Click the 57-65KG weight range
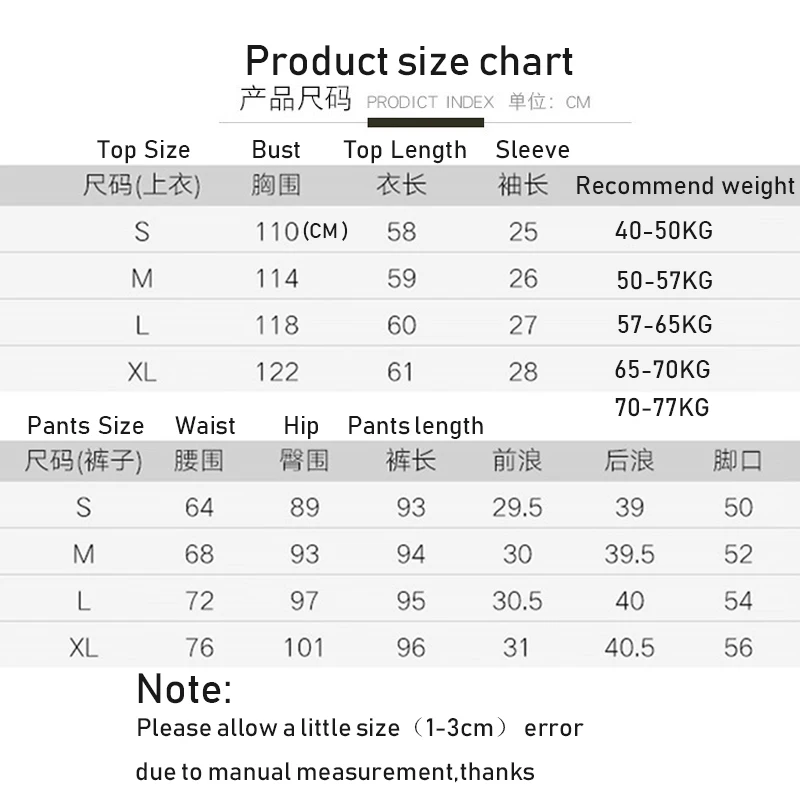The height and width of the screenshot is (800, 800). click(664, 325)
